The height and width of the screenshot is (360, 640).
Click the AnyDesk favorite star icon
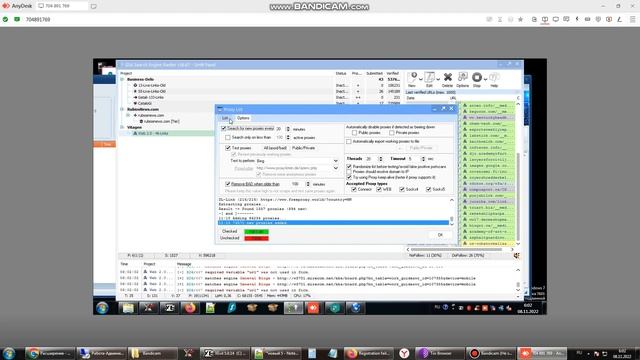coord(520,19)
